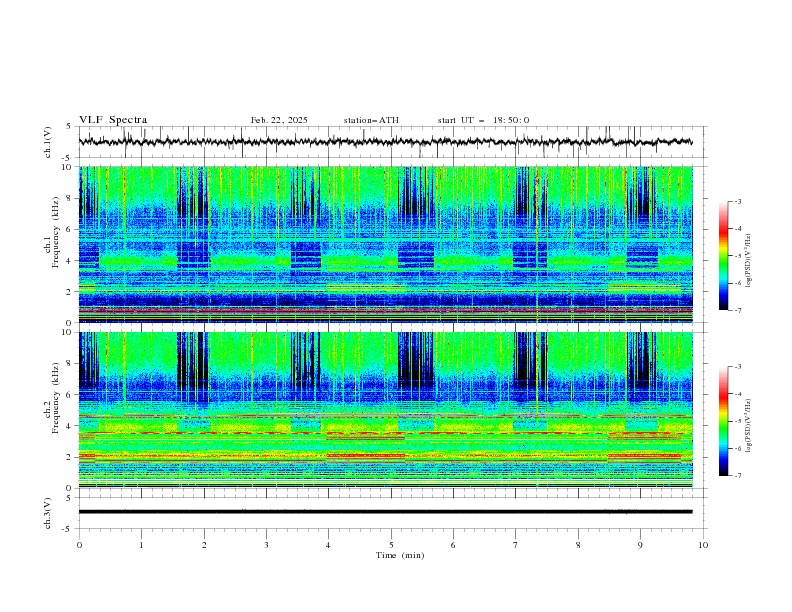The width and height of the screenshot is (792, 612).
Task: Select the ch.2 "Frequency (kHz)" axis label
Action: 56,398
